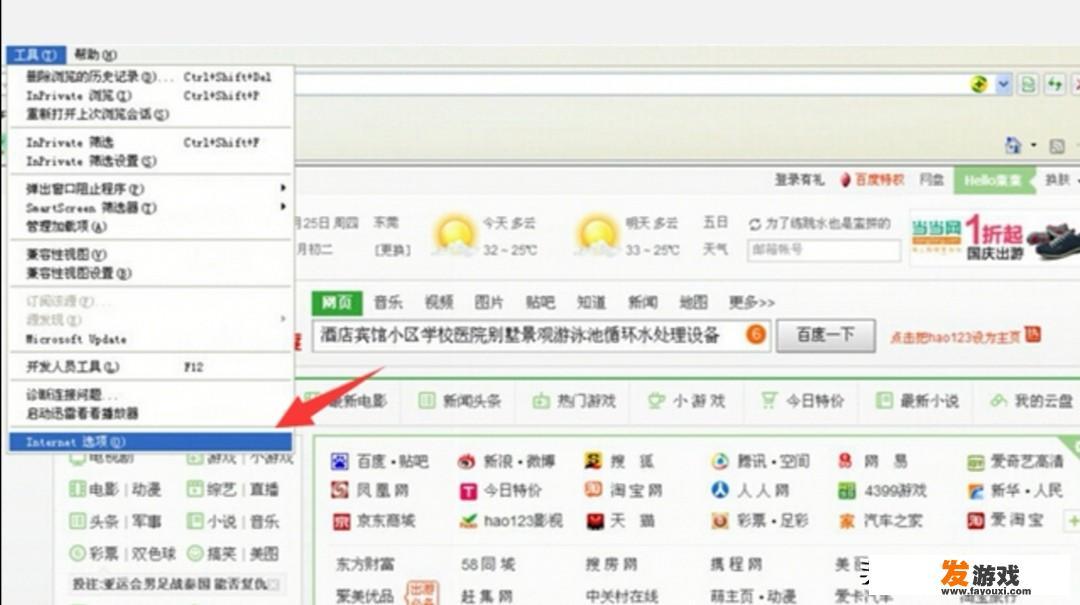Screen dimensions: 1080x605
Task: Click the RSS feeds icon
Action: pyautogui.click(x=1057, y=146)
